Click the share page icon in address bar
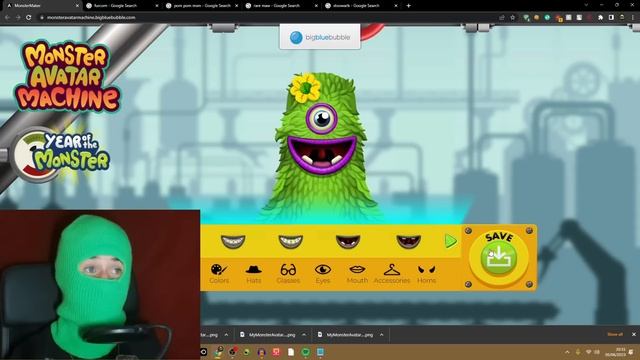Viewport: 640px width, 360px height. coord(502,18)
